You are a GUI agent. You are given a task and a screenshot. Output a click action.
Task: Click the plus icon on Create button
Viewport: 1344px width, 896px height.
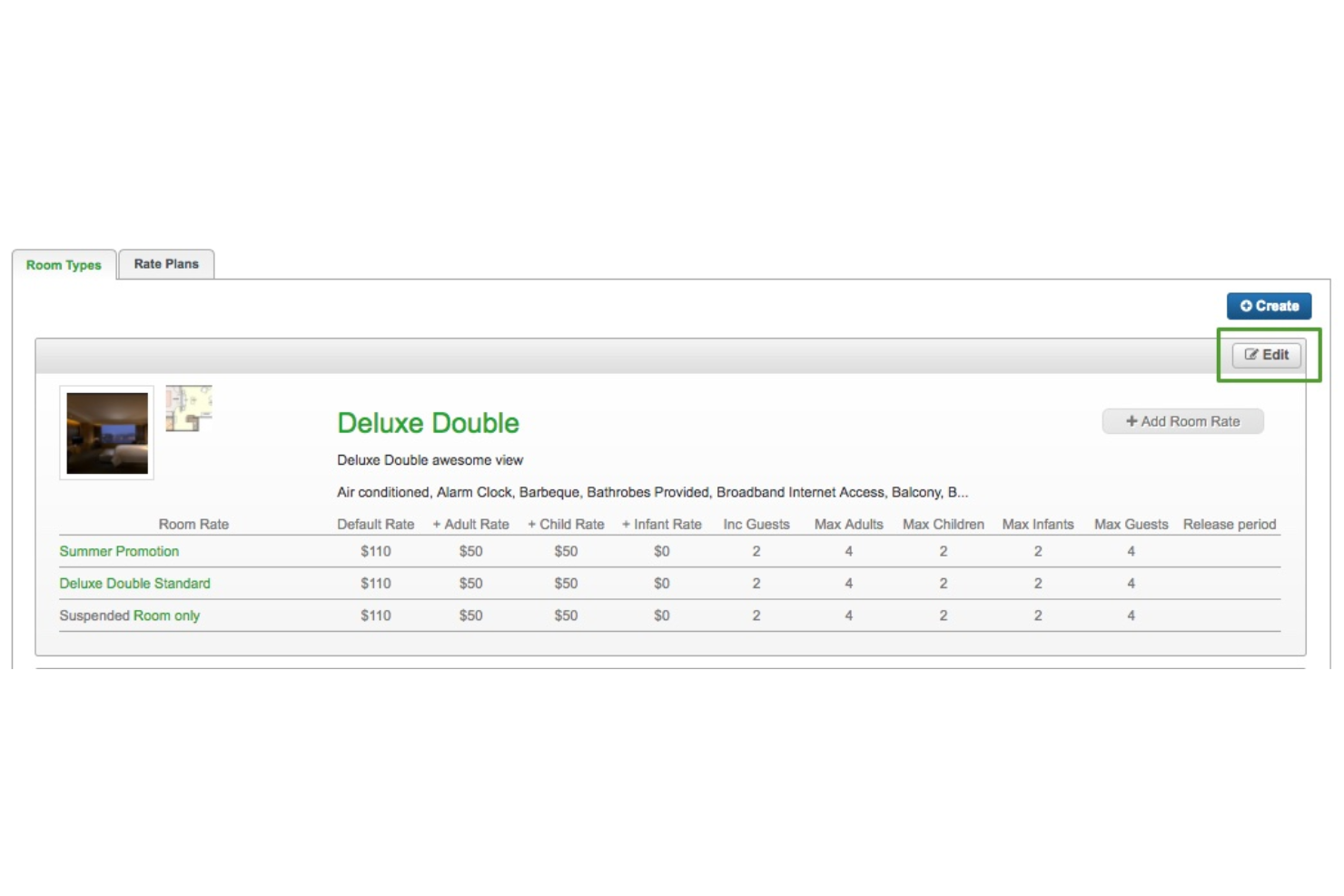tap(1246, 306)
